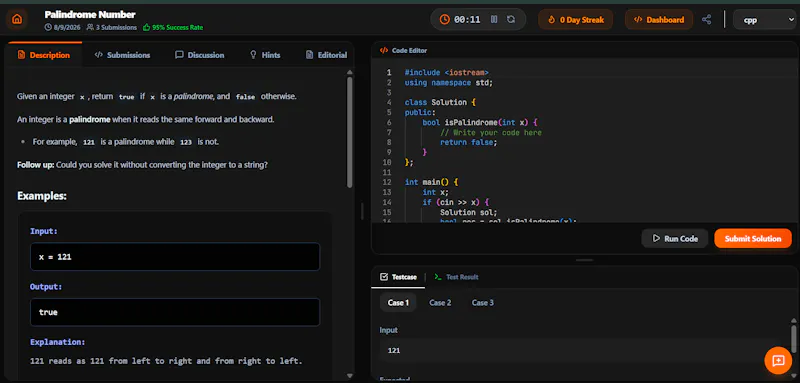This screenshot has width=800, height=383.
Task: Select Case 2
Action: tap(440, 302)
